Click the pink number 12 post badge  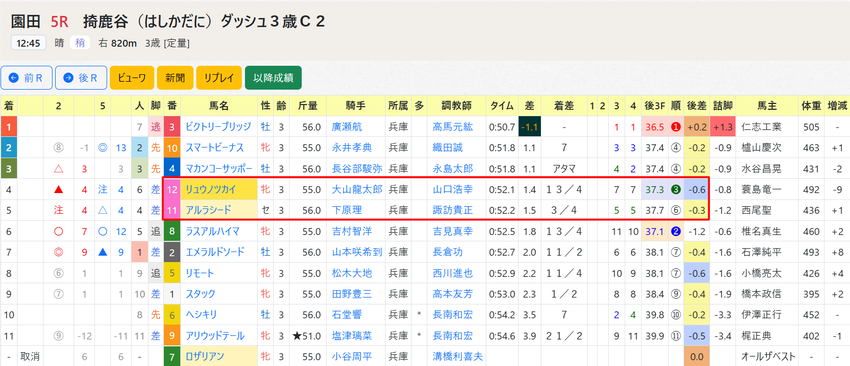(x=172, y=190)
